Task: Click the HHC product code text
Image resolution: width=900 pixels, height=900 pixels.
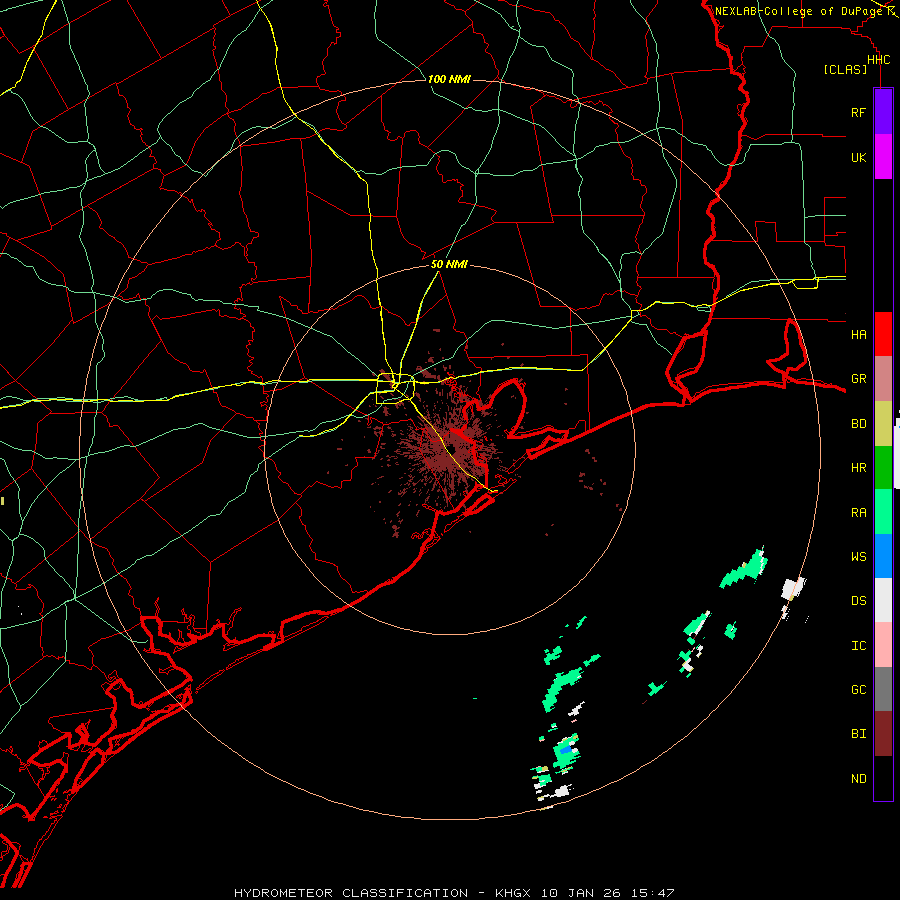Action: [878, 60]
